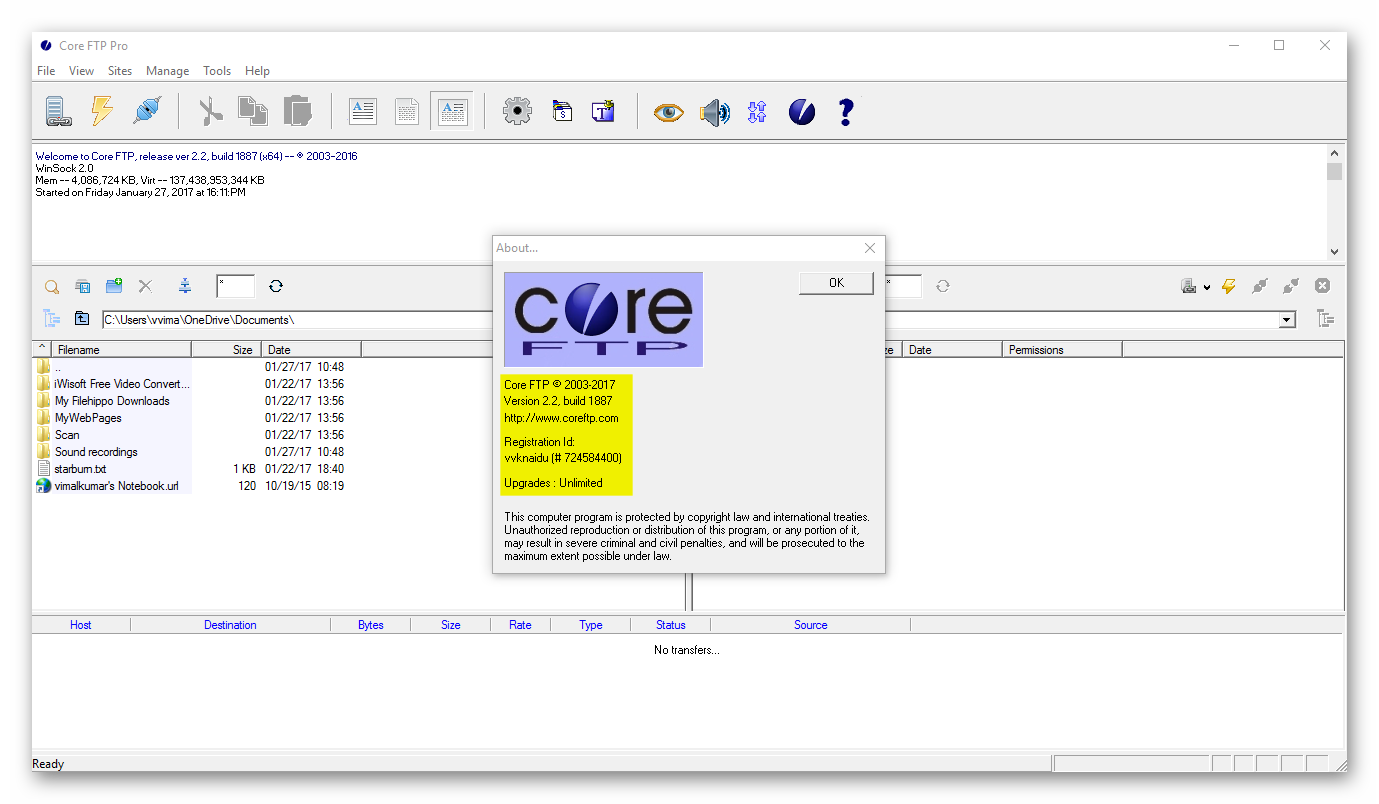Image resolution: width=1379 pixels, height=804 pixels.
Task: Click the second gray remote plug icon
Action: pyautogui.click(x=1291, y=286)
